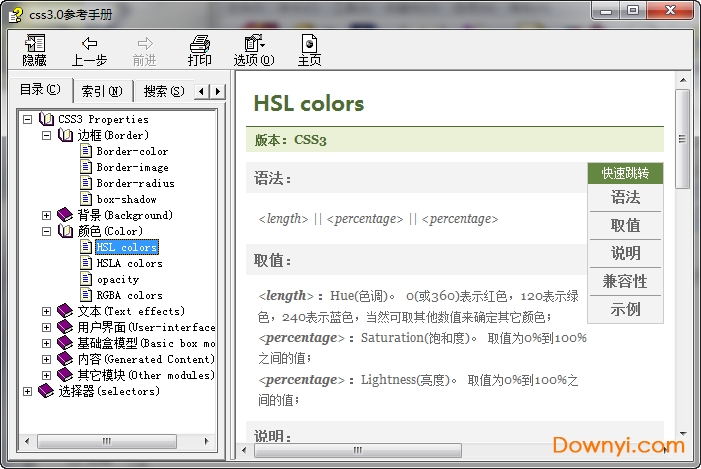Click the content pane scroll-down arrow
The height and width of the screenshot is (469, 701).
tap(683, 433)
